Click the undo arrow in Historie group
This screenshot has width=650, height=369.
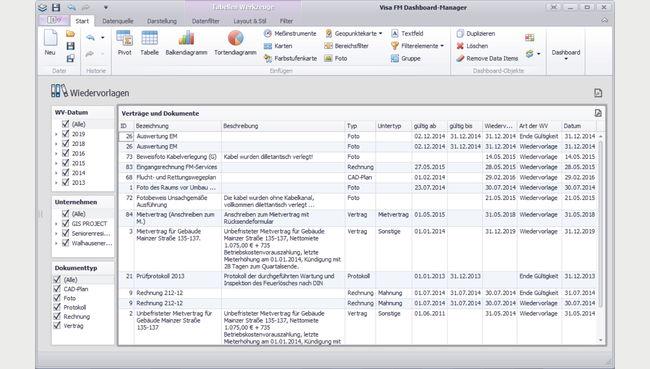tap(90, 38)
